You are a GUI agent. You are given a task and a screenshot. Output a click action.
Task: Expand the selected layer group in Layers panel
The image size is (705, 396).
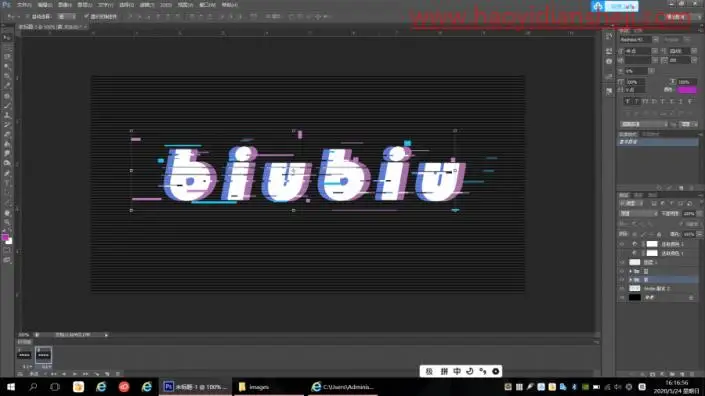tap(630, 280)
